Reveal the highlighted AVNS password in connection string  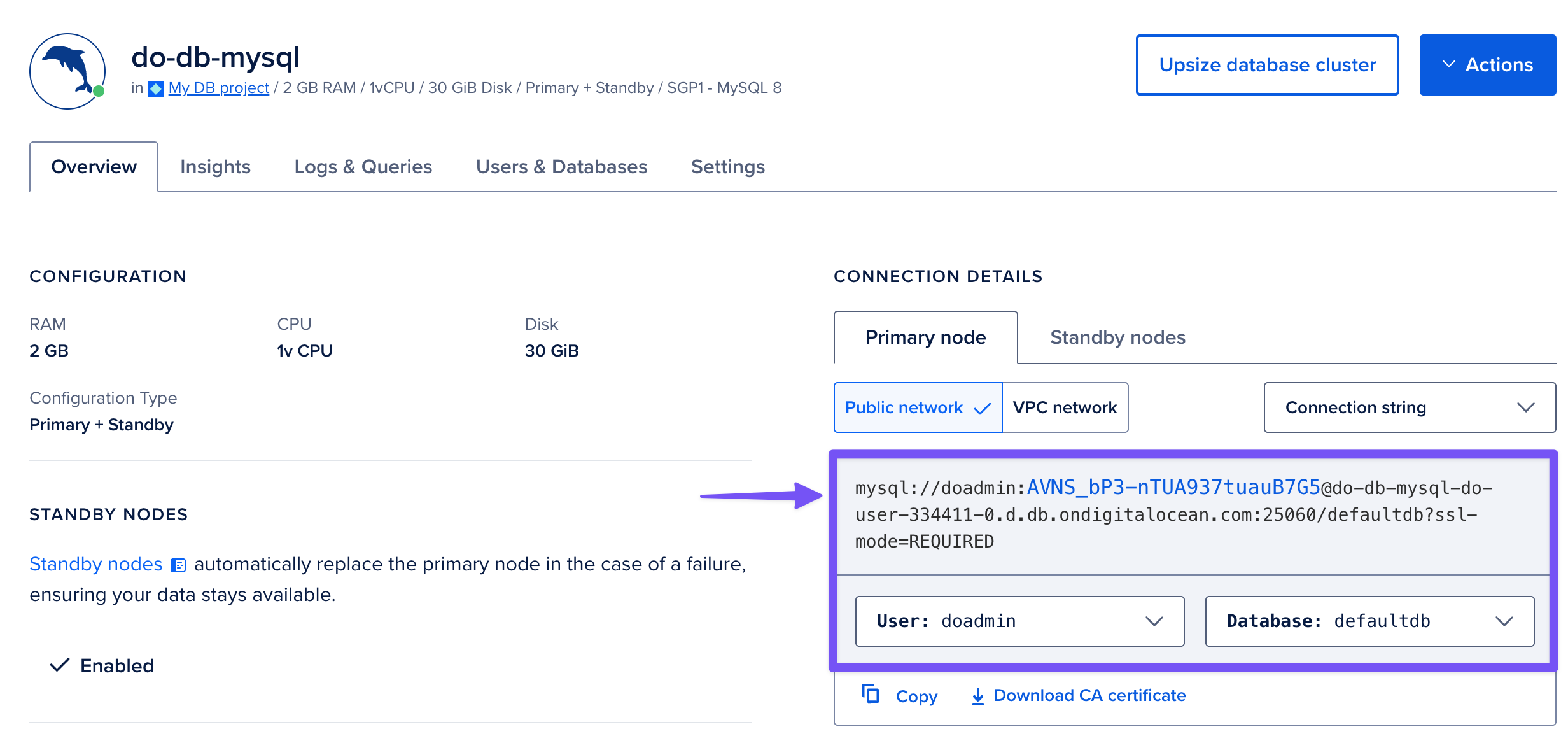tap(1173, 487)
